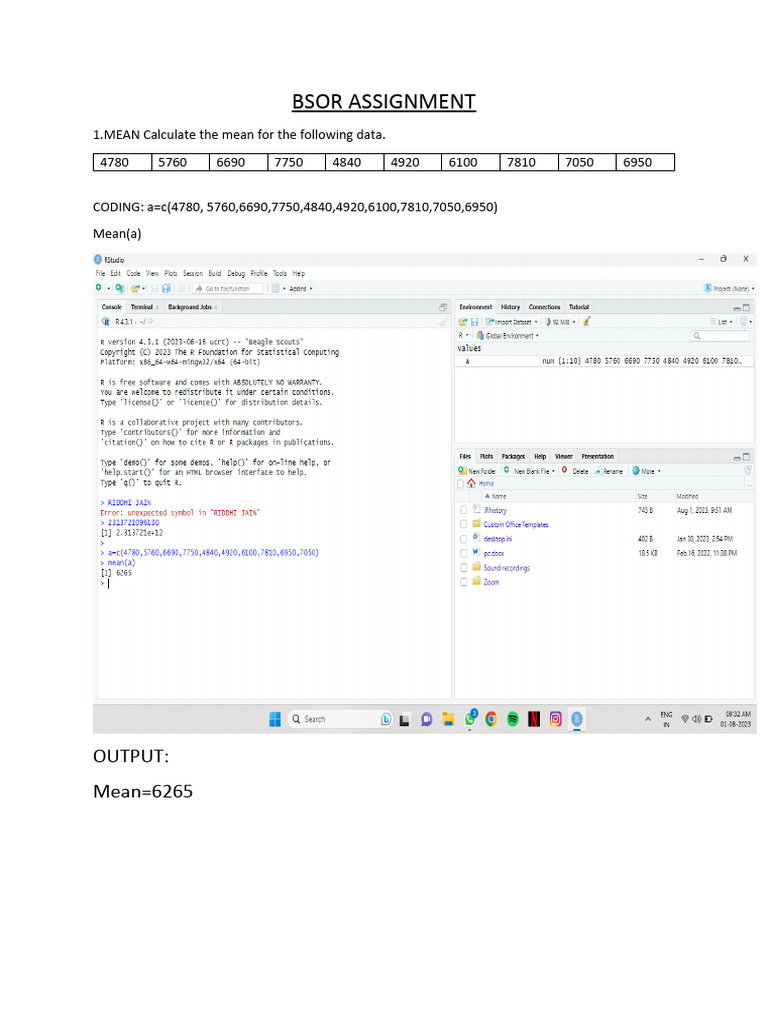The image size is (768, 1024).
Task: Open the Home directory house icon
Action: [x=471, y=483]
